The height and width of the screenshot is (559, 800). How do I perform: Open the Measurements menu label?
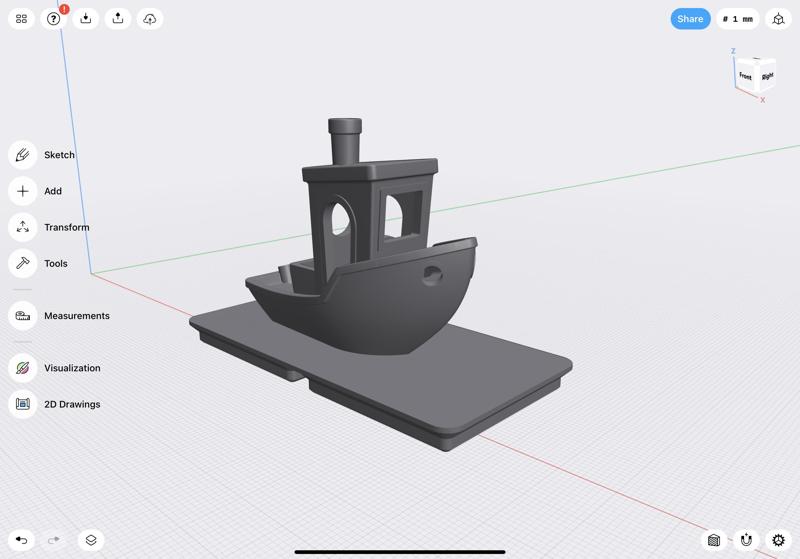pyautogui.click(x=77, y=316)
